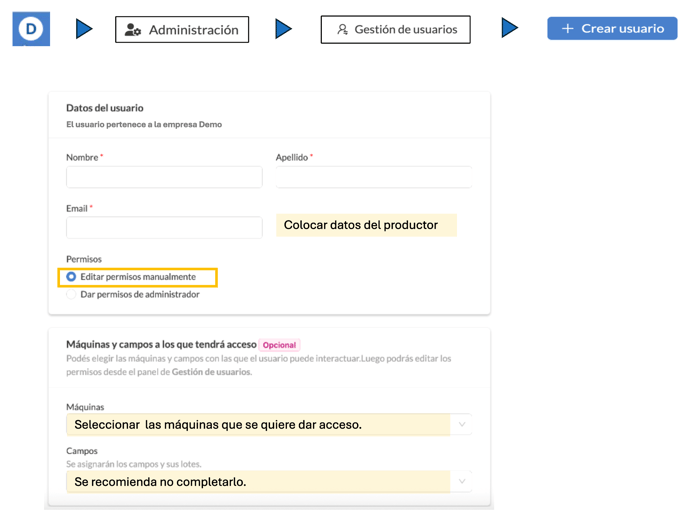Go to the Gestión de usuarios section box
This screenshot has width=688, height=520.
point(396,30)
